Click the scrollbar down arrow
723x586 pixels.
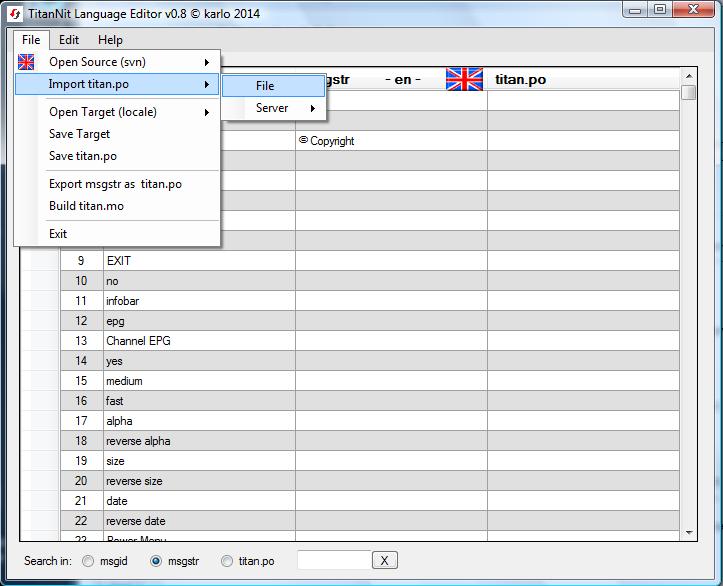coord(689,534)
